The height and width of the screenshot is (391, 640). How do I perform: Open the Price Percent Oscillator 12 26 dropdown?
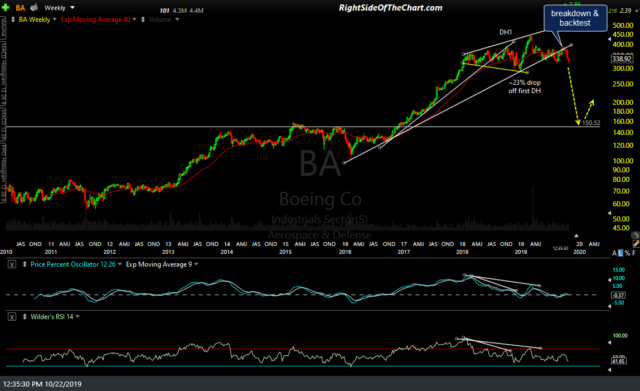tap(120, 264)
